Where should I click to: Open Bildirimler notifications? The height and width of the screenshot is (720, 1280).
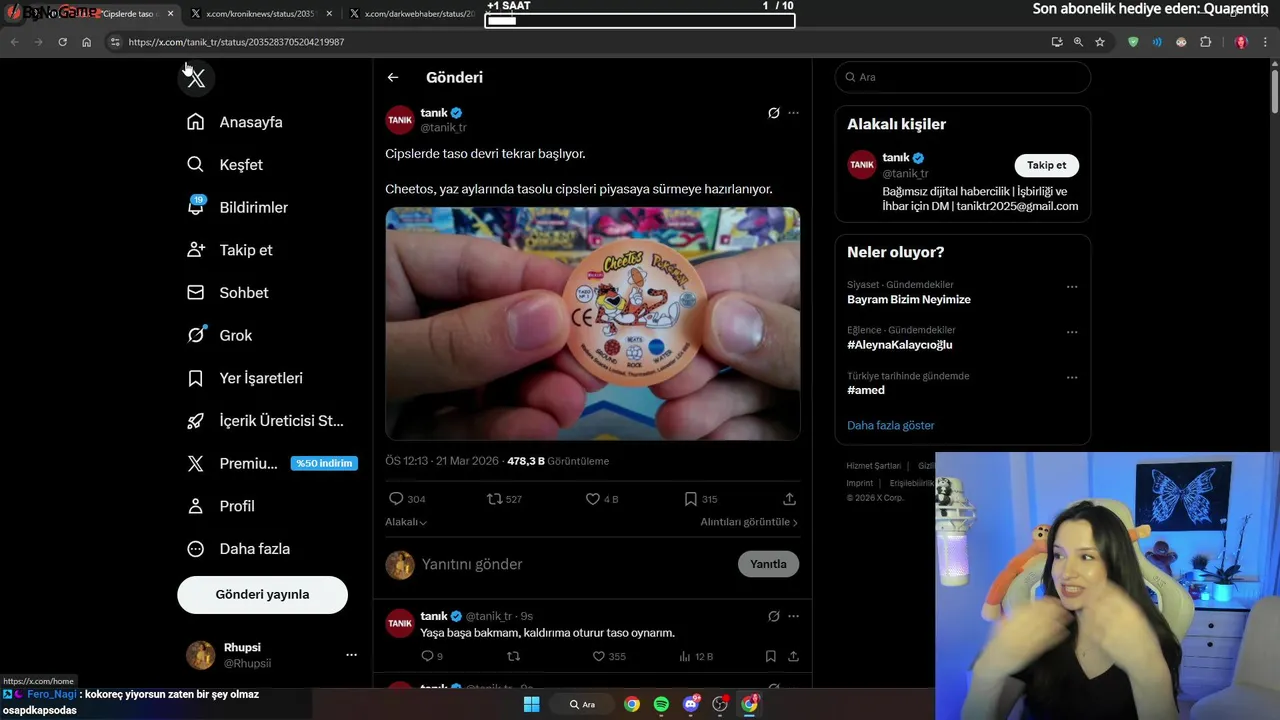[237, 207]
